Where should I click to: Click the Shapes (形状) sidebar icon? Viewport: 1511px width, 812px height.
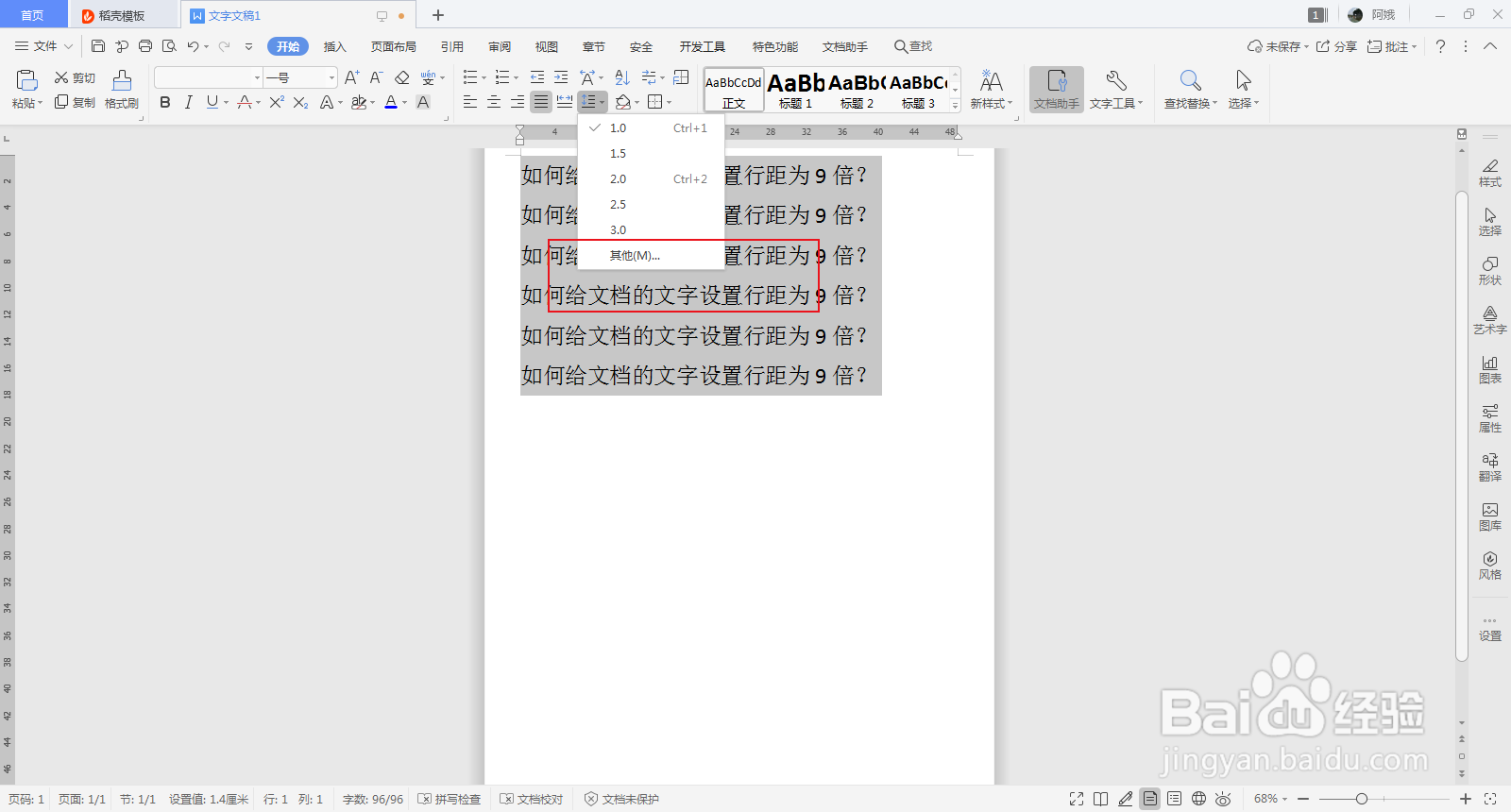1490,270
